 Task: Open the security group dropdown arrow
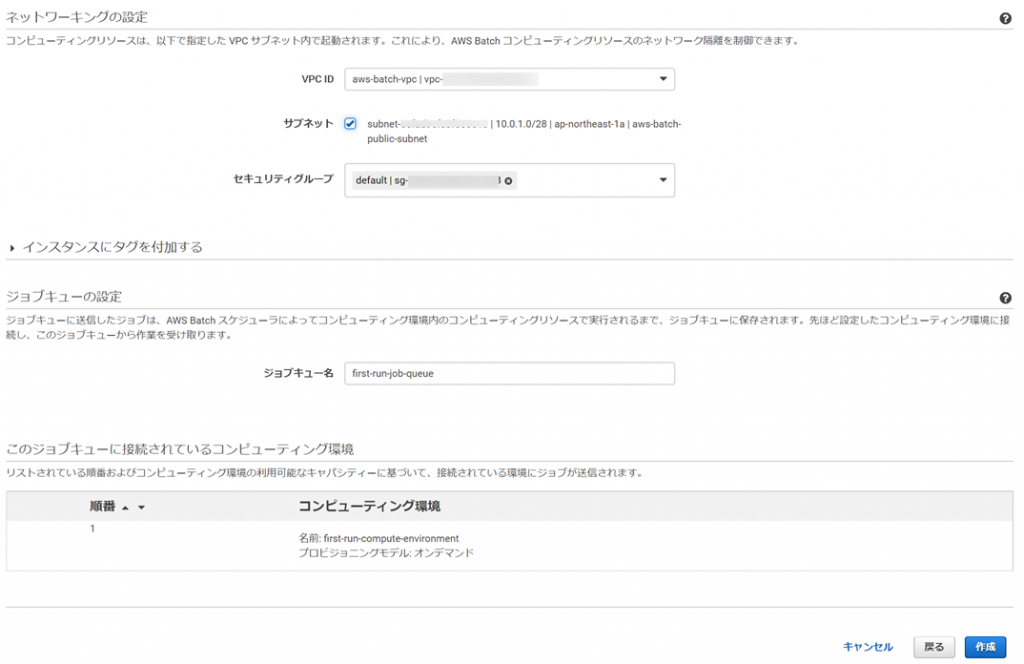point(663,181)
